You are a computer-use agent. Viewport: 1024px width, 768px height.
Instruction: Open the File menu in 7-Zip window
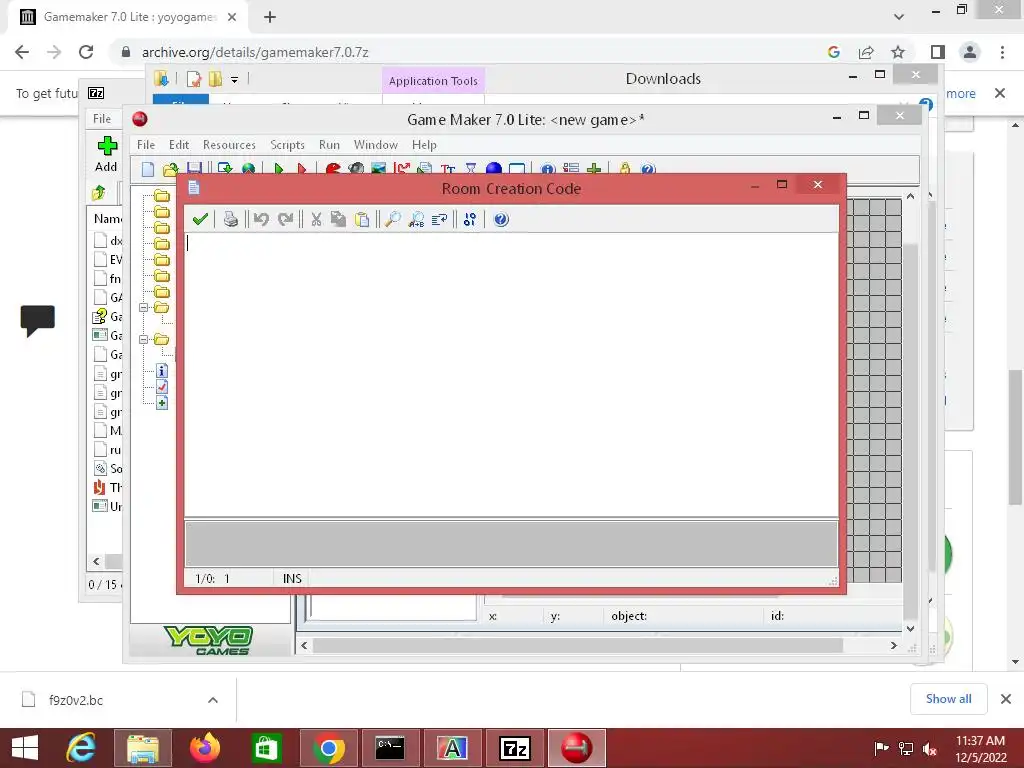(x=102, y=119)
